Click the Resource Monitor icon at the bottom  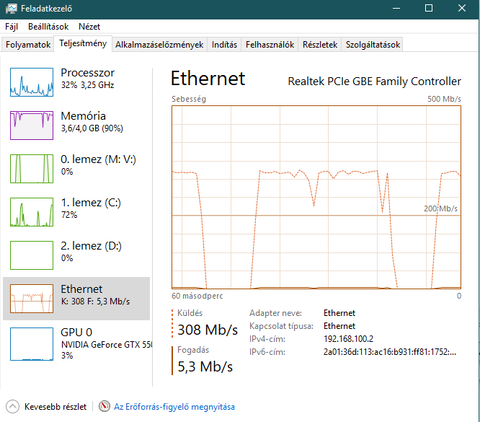(104, 406)
